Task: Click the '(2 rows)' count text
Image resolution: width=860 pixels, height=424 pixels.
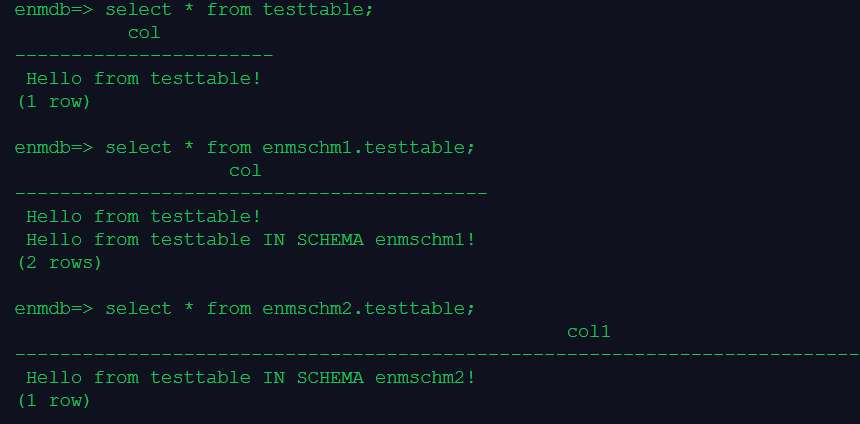Action: 60,263
